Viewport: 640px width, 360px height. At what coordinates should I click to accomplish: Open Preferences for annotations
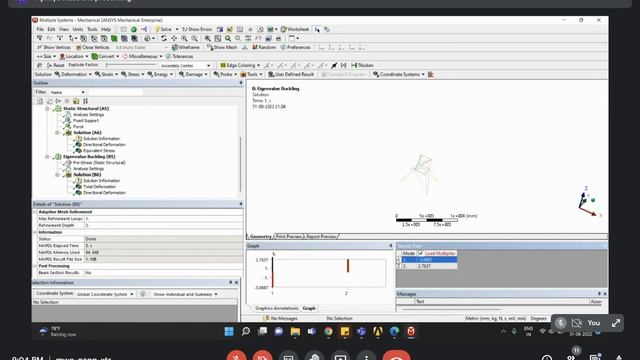point(296,47)
